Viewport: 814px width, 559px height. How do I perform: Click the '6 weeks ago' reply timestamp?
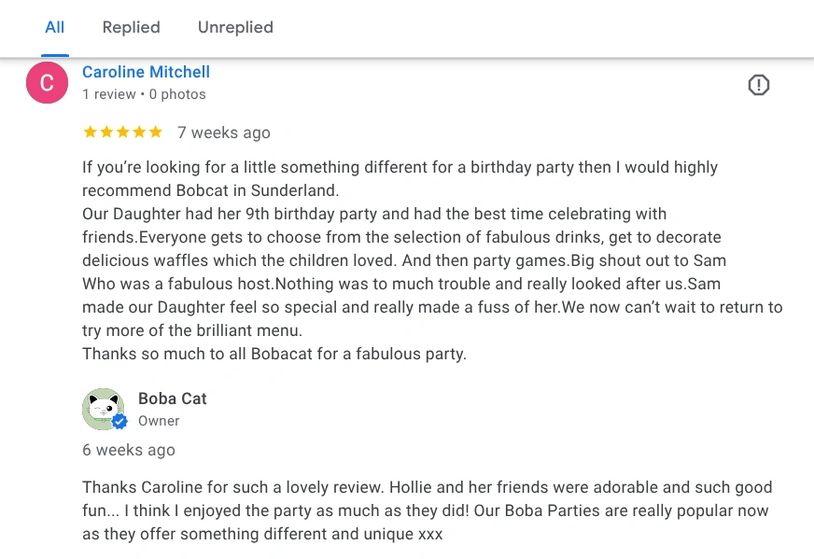click(128, 450)
